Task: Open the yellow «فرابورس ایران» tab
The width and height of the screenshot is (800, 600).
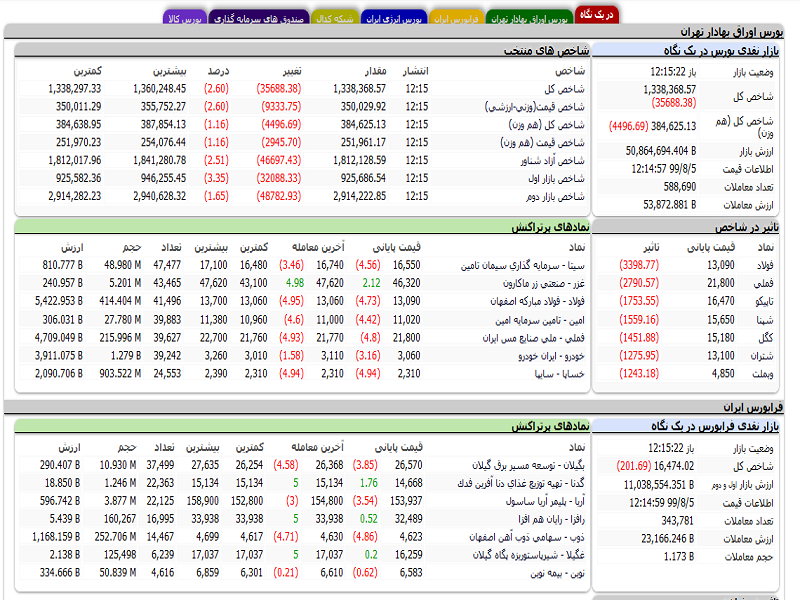Action: 456,18
